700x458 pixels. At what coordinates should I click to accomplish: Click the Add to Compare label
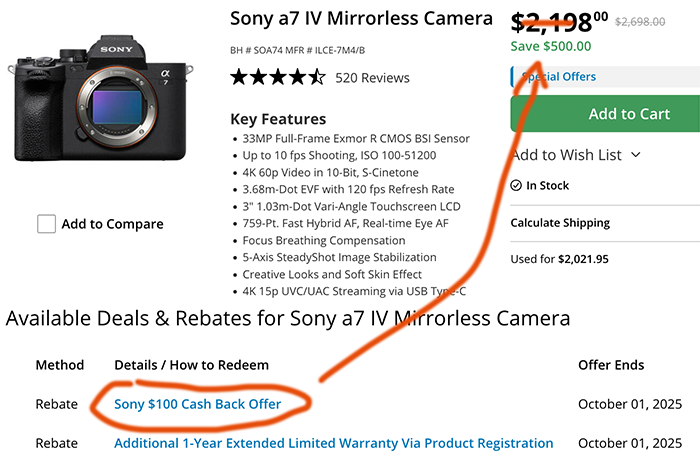[112, 224]
